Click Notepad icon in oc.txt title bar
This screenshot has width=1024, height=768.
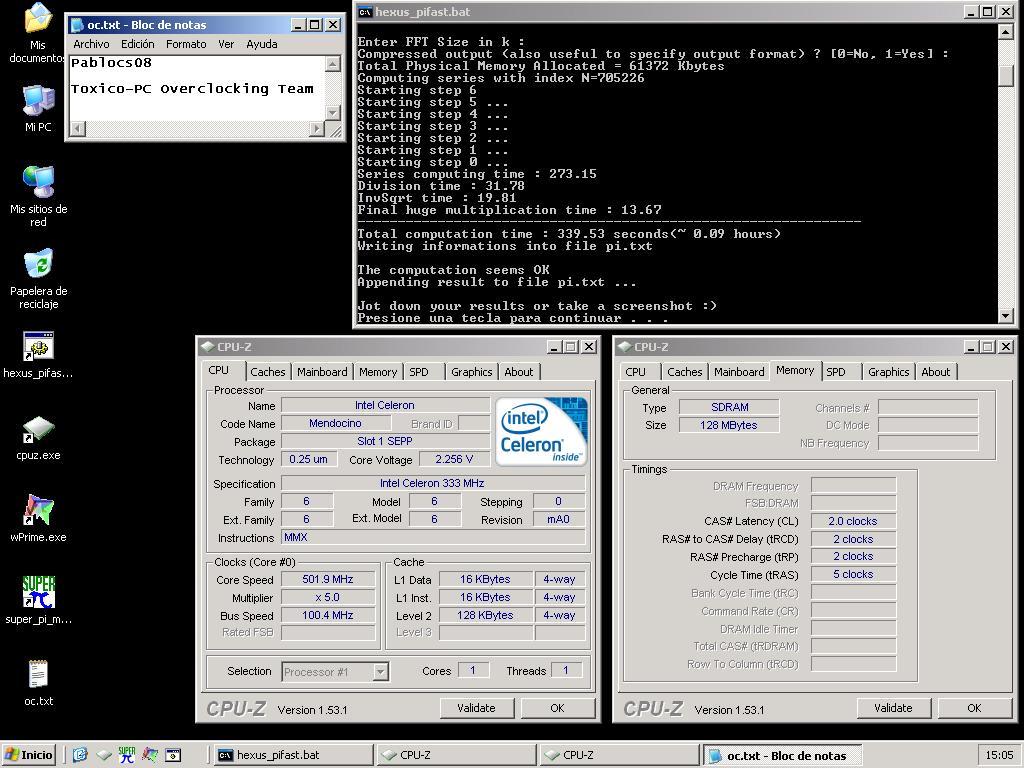click(x=78, y=25)
